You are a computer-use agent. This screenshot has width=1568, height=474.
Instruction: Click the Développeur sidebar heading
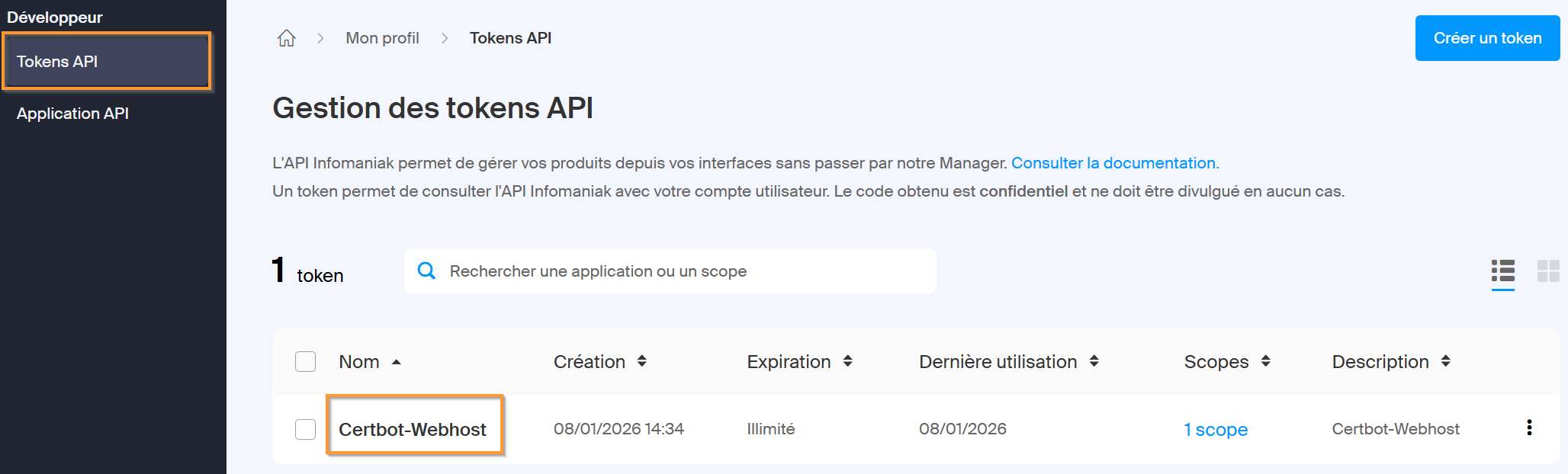pos(54,17)
